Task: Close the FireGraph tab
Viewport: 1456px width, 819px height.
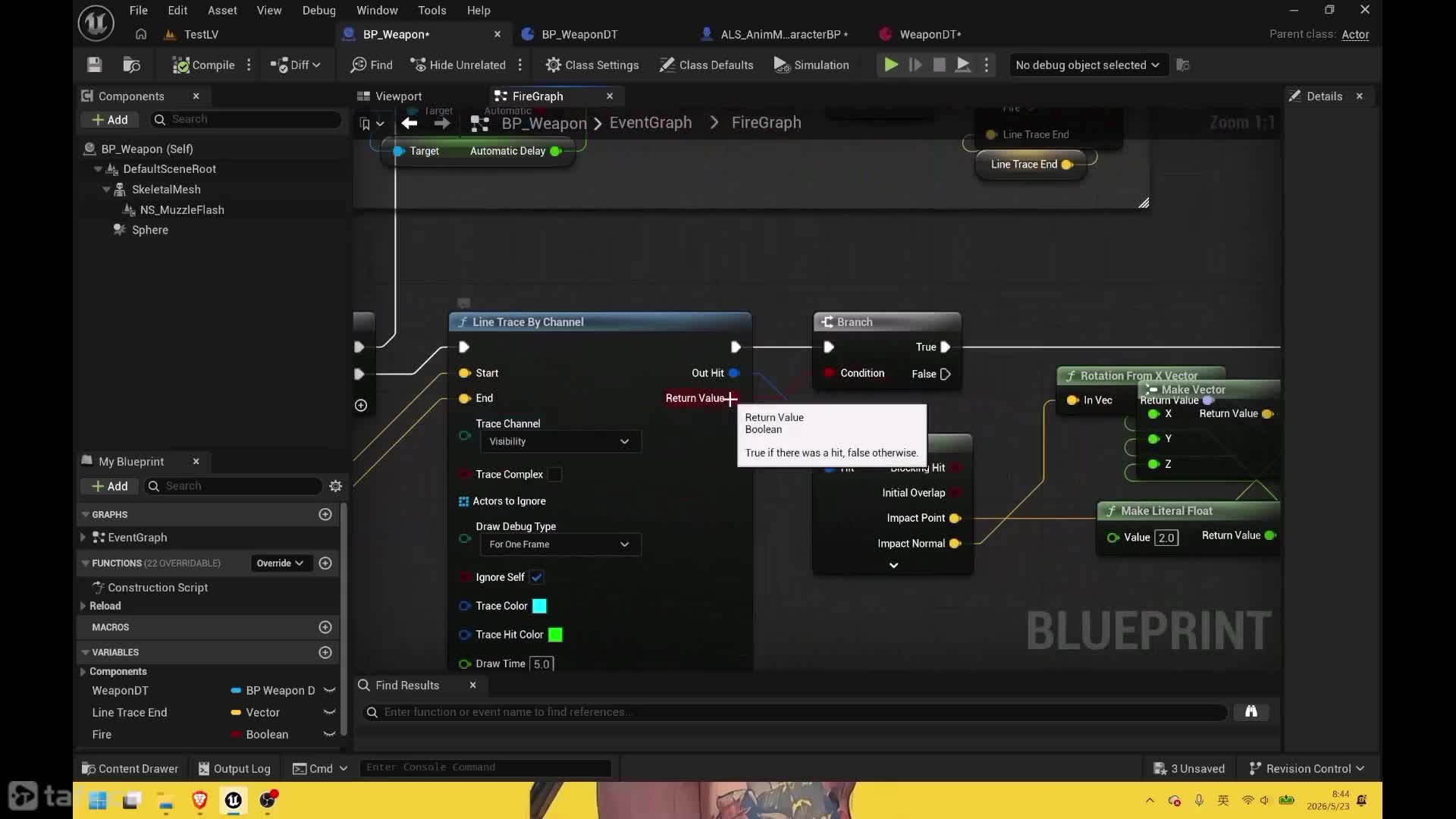Action: pyautogui.click(x=610, y=96)
